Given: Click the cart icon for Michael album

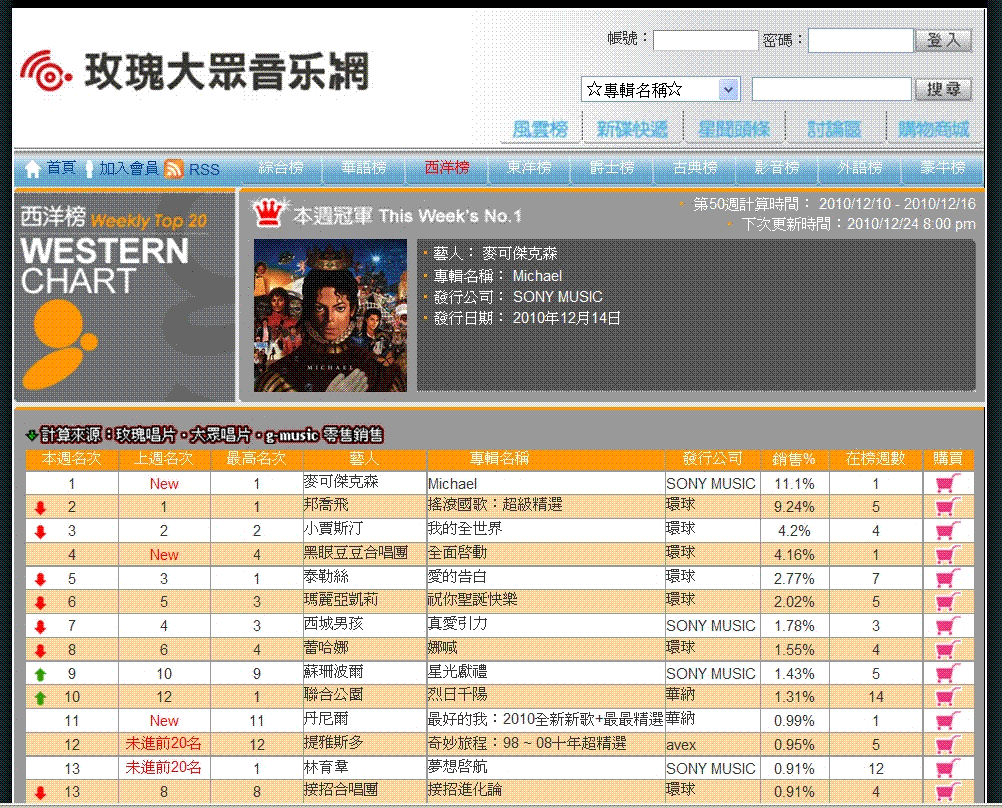Looking at the screenshot, I should tap(948, 483).
